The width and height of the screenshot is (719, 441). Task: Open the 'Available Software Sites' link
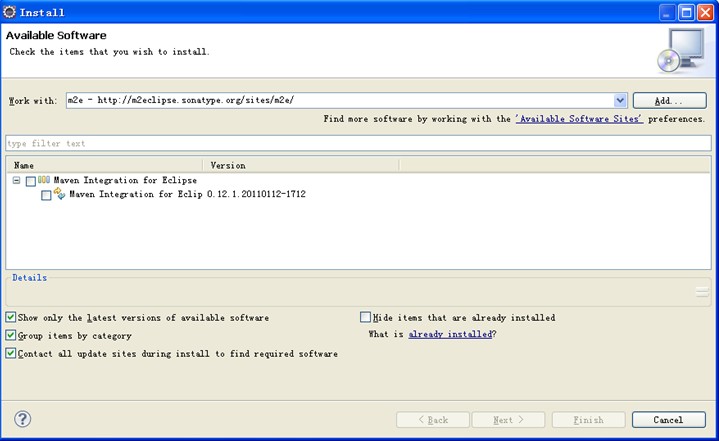click(x=579, y=119)
